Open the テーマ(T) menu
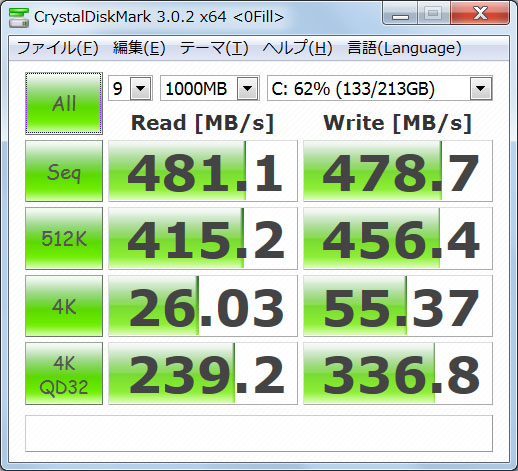 pyautogui.click(x=214, y=48)
